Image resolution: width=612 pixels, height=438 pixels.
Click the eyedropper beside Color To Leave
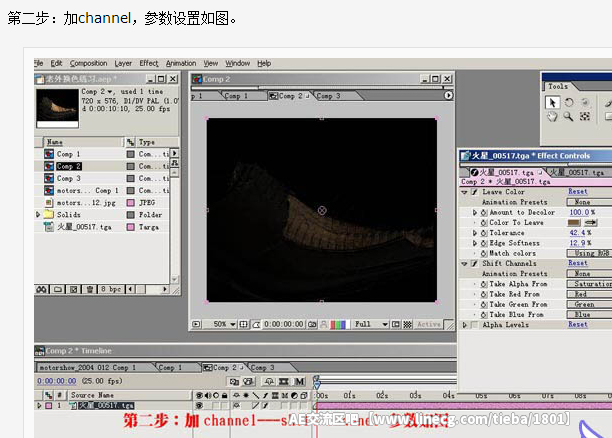[591, 223]
